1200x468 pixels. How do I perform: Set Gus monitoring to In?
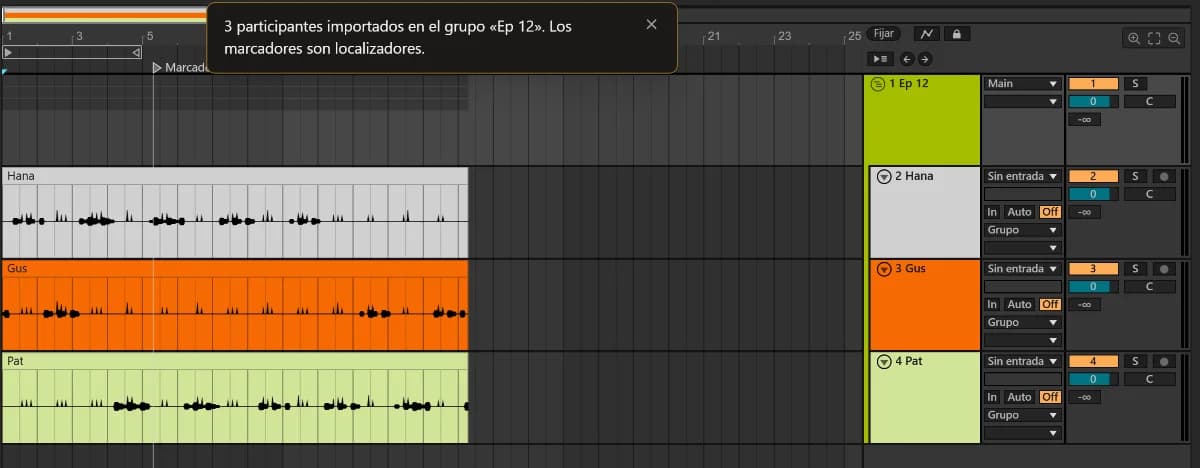(992, 304)
